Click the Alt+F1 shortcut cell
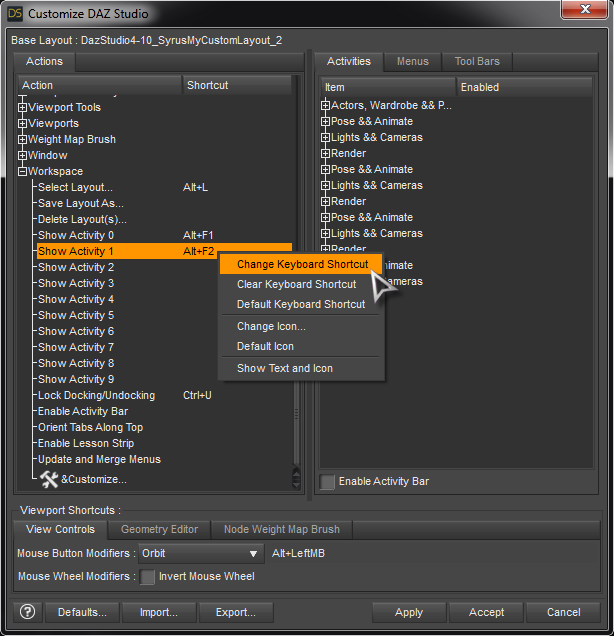The height and width of the screenshot is (636, 614). point(198,235)
